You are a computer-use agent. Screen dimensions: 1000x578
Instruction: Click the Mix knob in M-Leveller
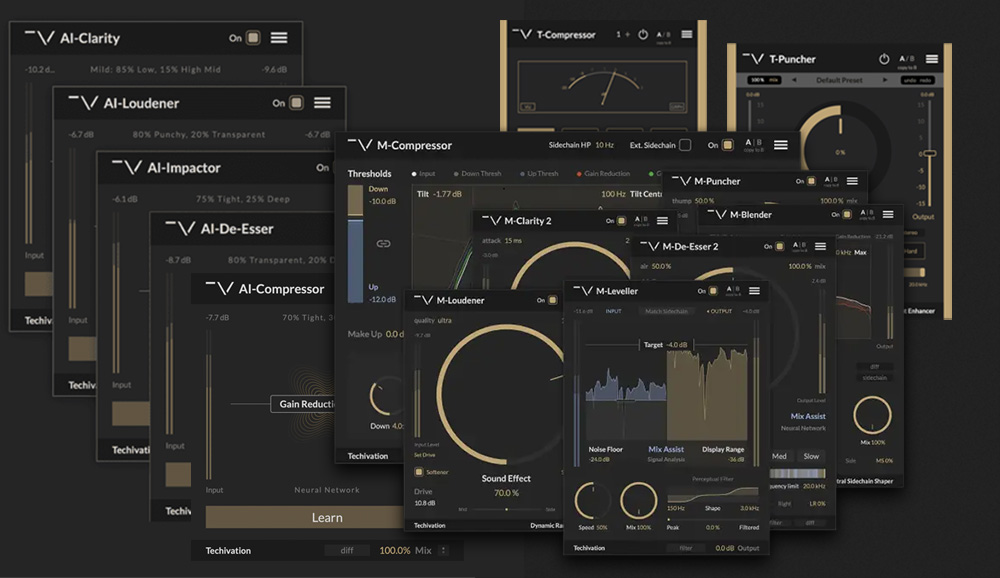639,501
